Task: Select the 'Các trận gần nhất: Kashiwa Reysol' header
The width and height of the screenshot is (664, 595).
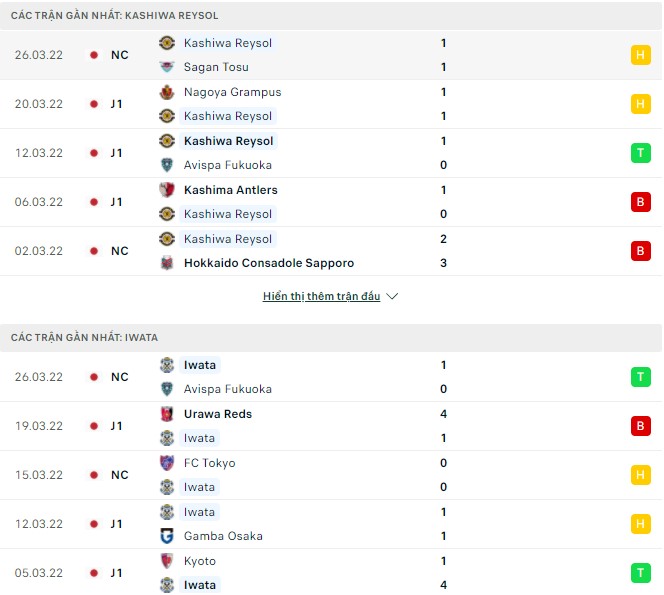Action: [x=115, y=16]
